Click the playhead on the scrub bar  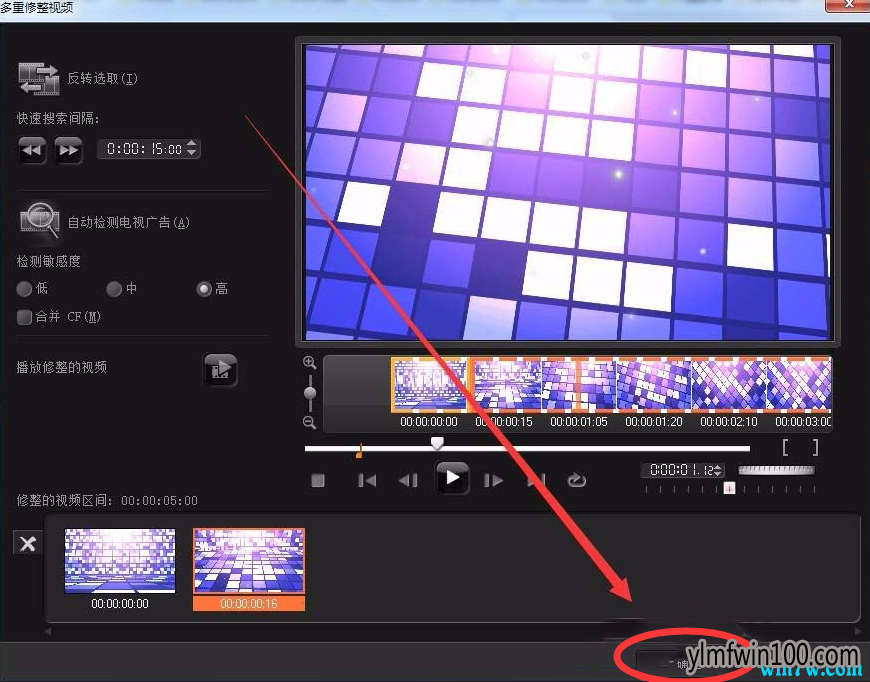click(x=437, y=443)
